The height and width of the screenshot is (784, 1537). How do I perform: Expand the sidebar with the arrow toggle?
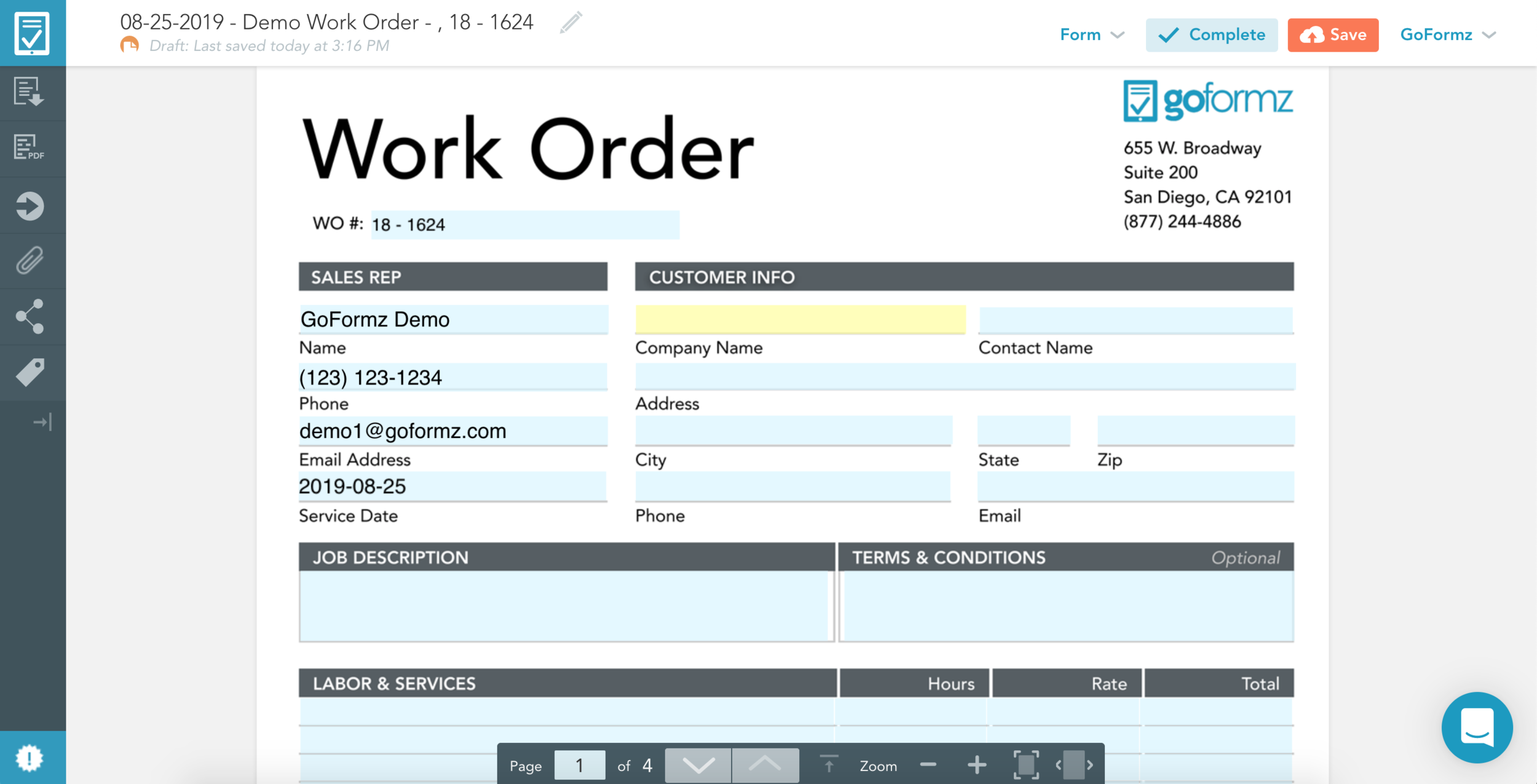tap(42, 422)
